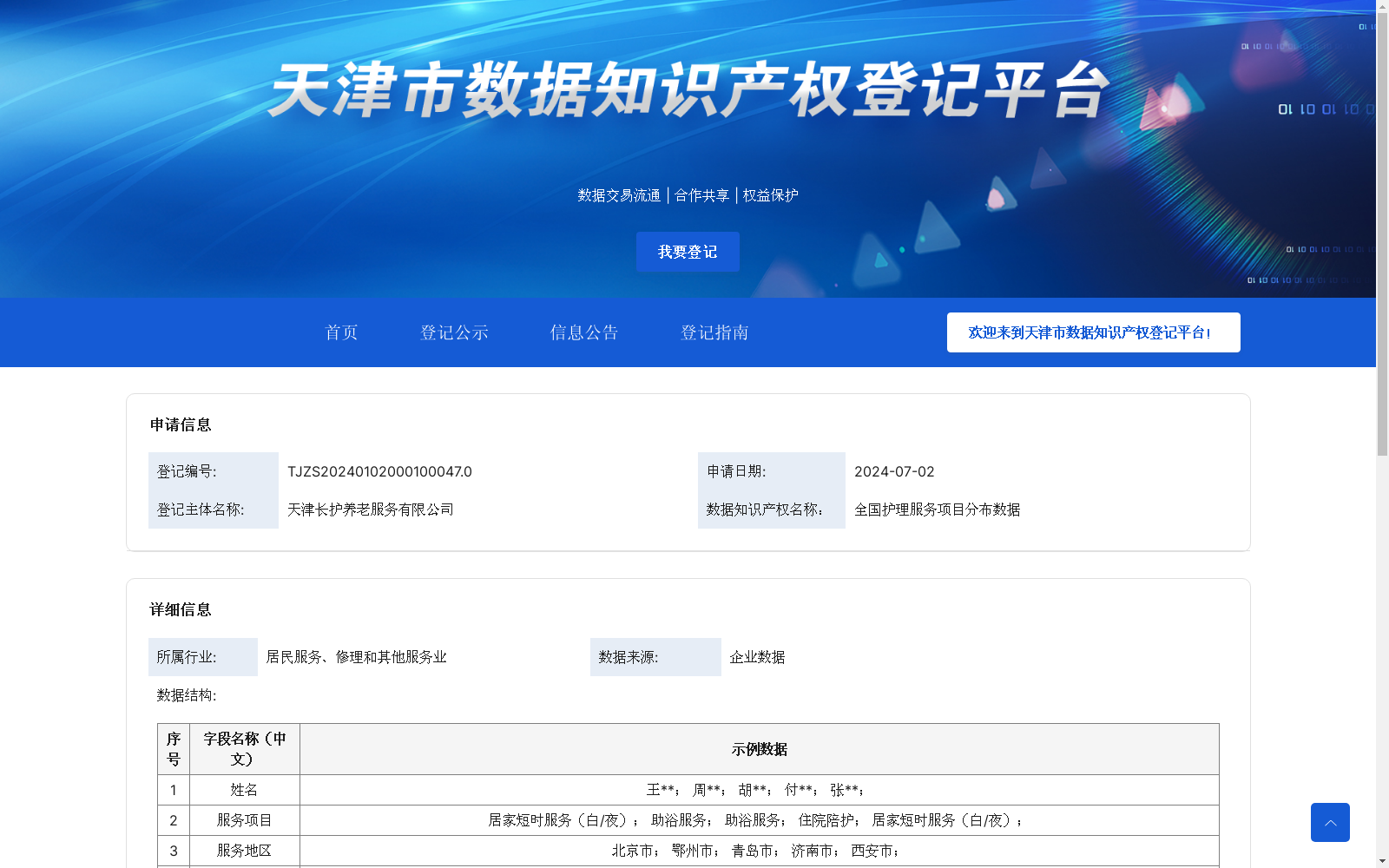Click the industry value 居民服务、修理和其他服务业
Image resolution: width=1389 pixels, height=868 pixels.
(x=356, y=657)
